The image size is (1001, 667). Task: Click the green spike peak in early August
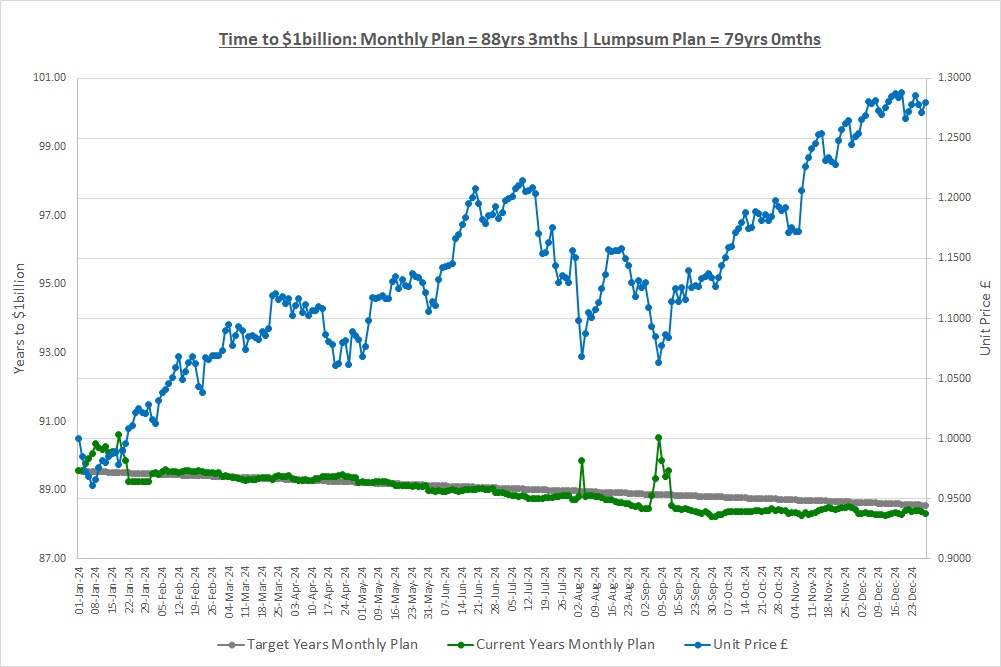[x=581, y=461]
